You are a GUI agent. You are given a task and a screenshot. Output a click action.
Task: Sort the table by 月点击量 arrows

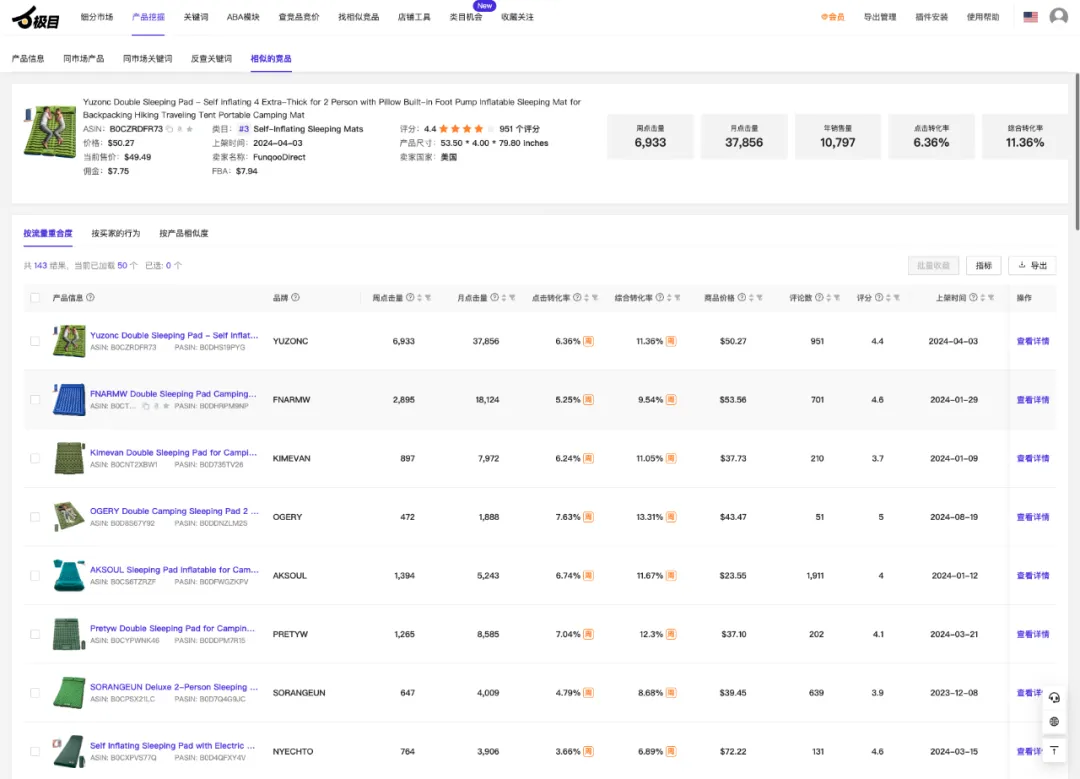coord(503,298)
